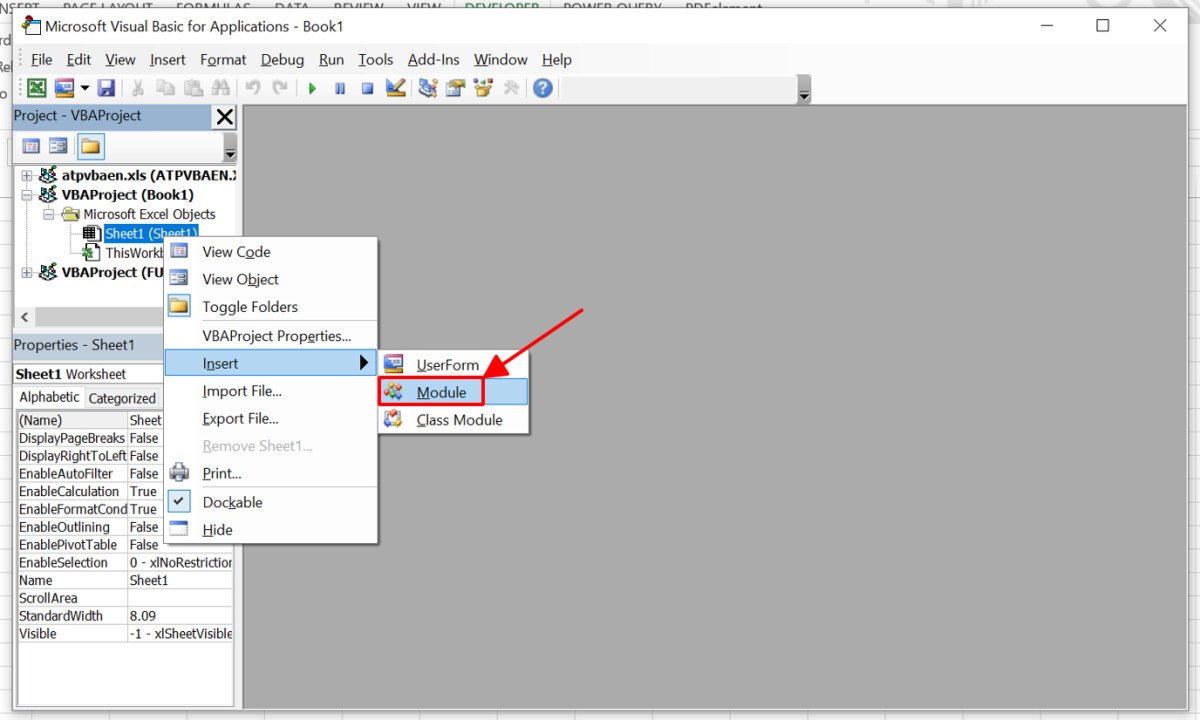Run macro with the green play icon
Screen dimensions: 1200x720
point(312,88)
